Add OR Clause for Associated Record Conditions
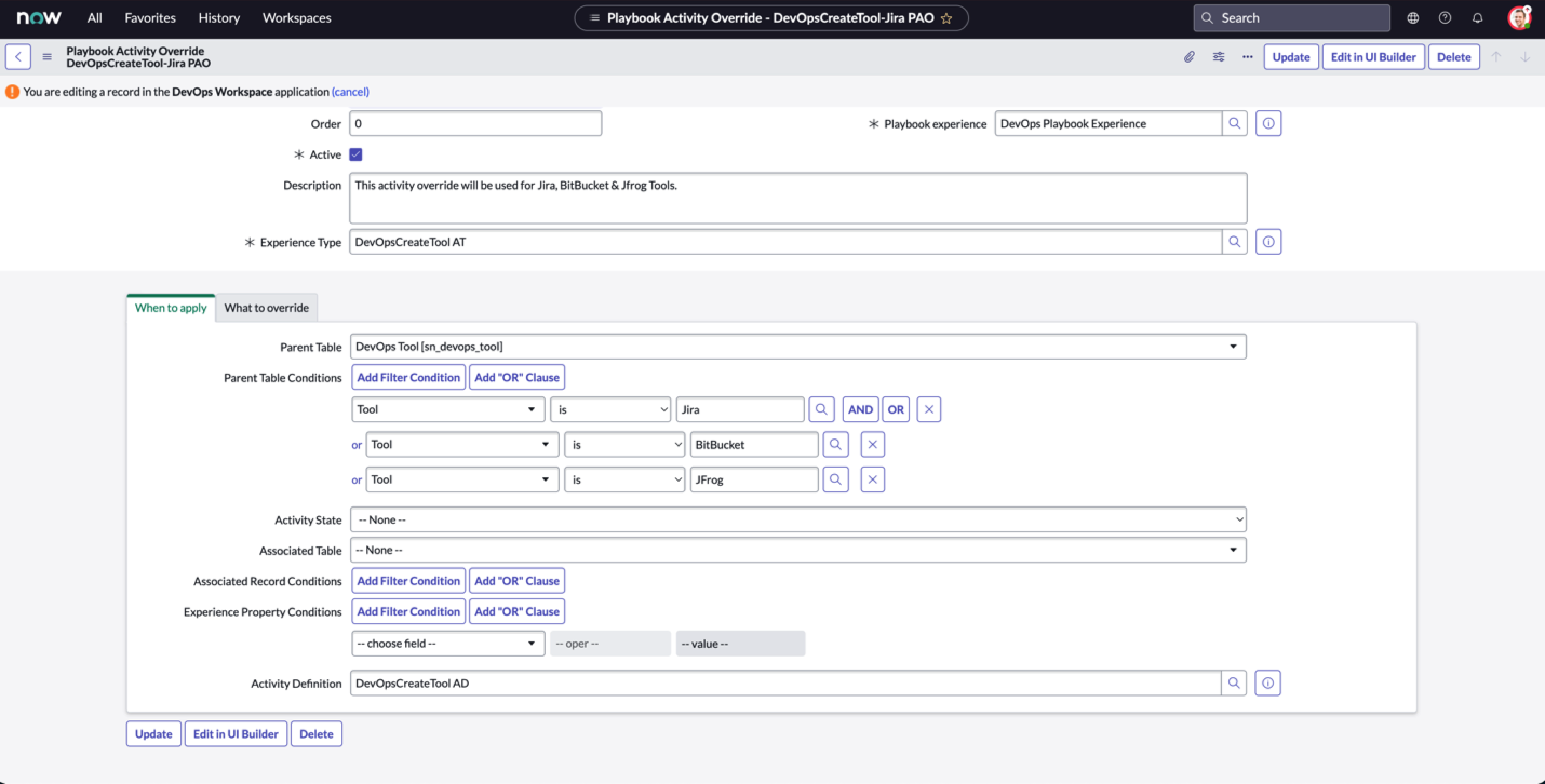 (x=517, y=581)
